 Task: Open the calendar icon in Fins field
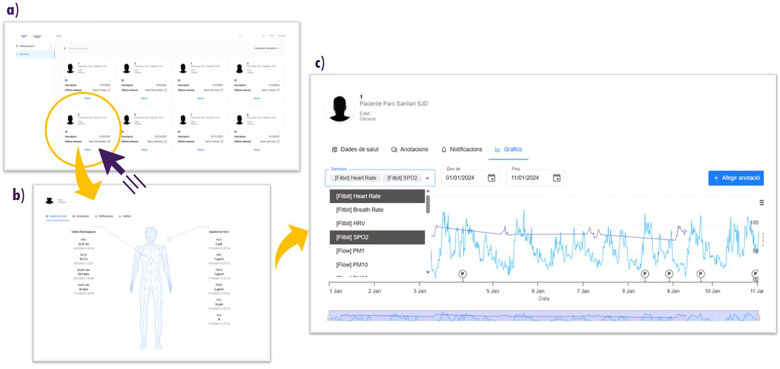click(557, 178)
